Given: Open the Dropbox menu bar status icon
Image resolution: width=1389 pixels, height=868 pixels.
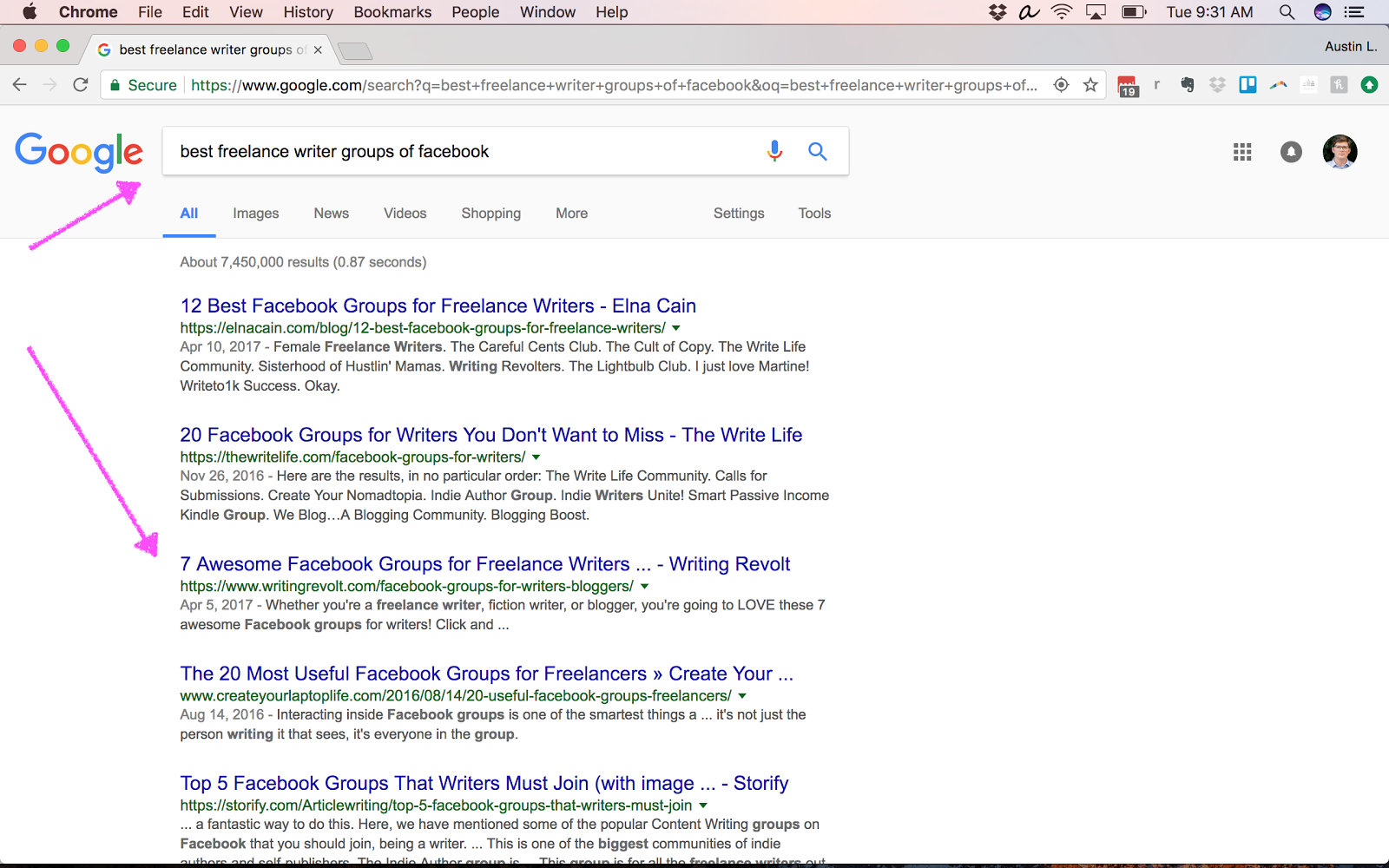Looking at the screenshot, I should pos(997,12).
